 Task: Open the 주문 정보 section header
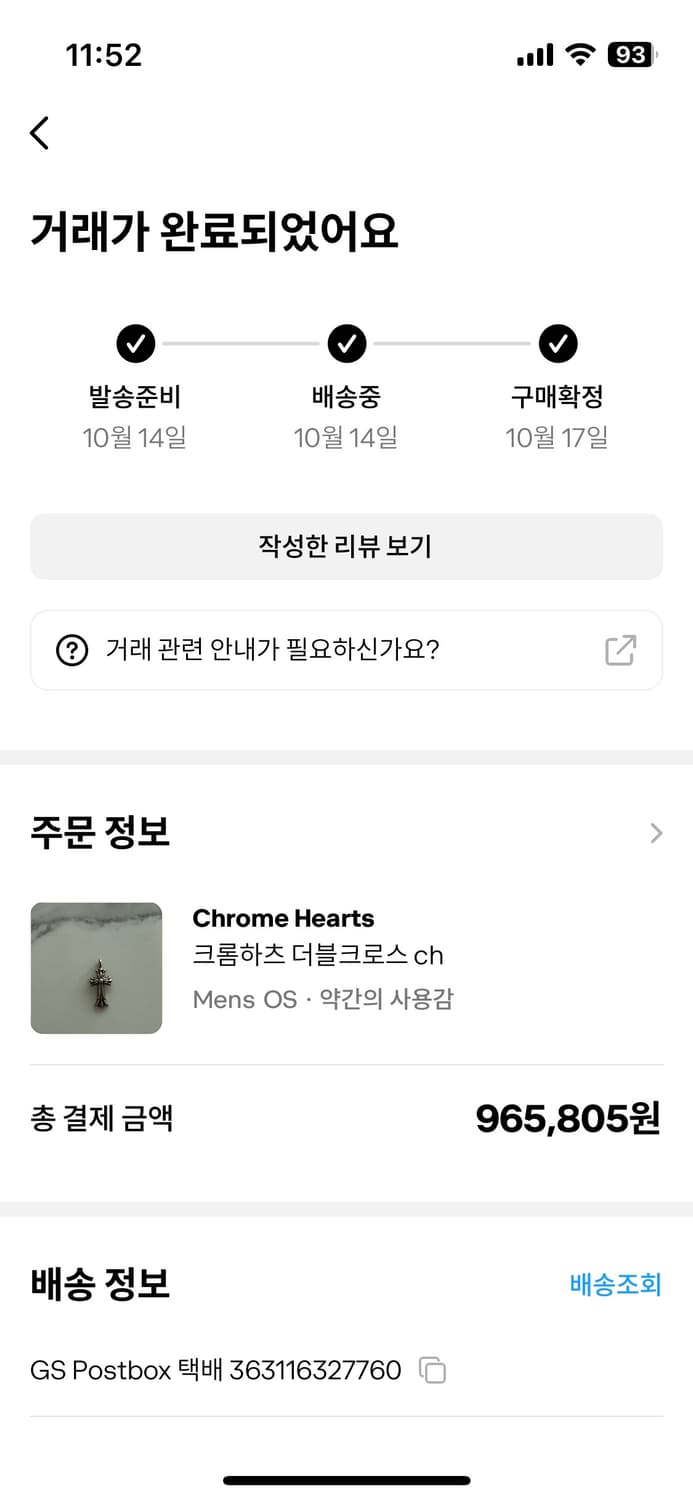[x=97, y=833]
